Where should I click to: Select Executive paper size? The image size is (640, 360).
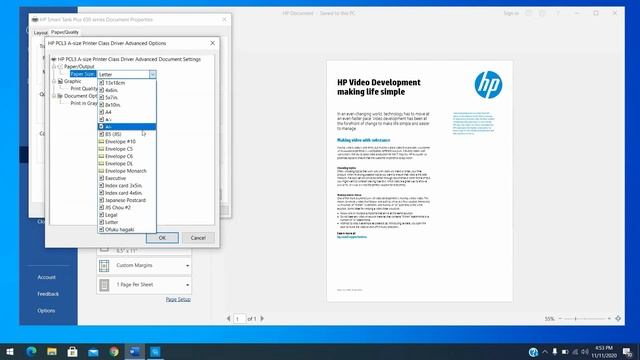tap(127, 178)
